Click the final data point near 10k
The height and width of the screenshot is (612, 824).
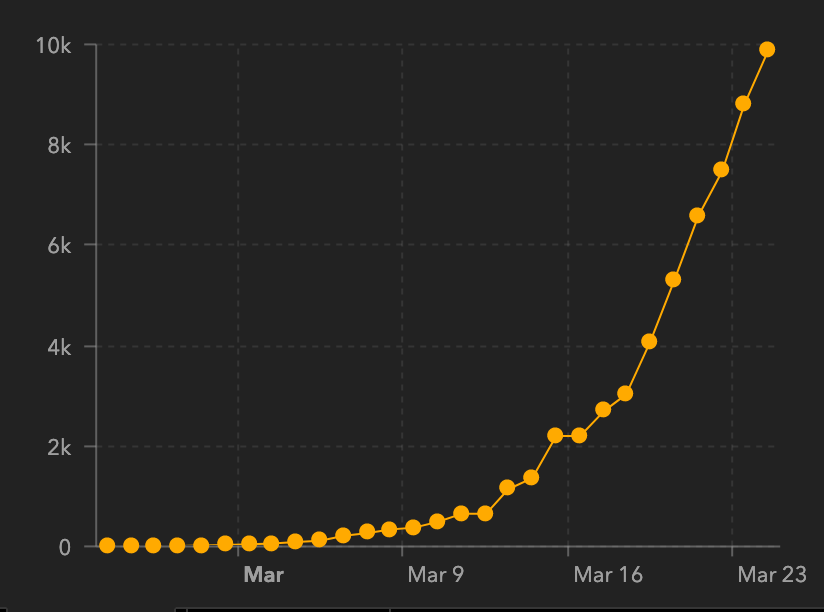(x=767, y=49)
